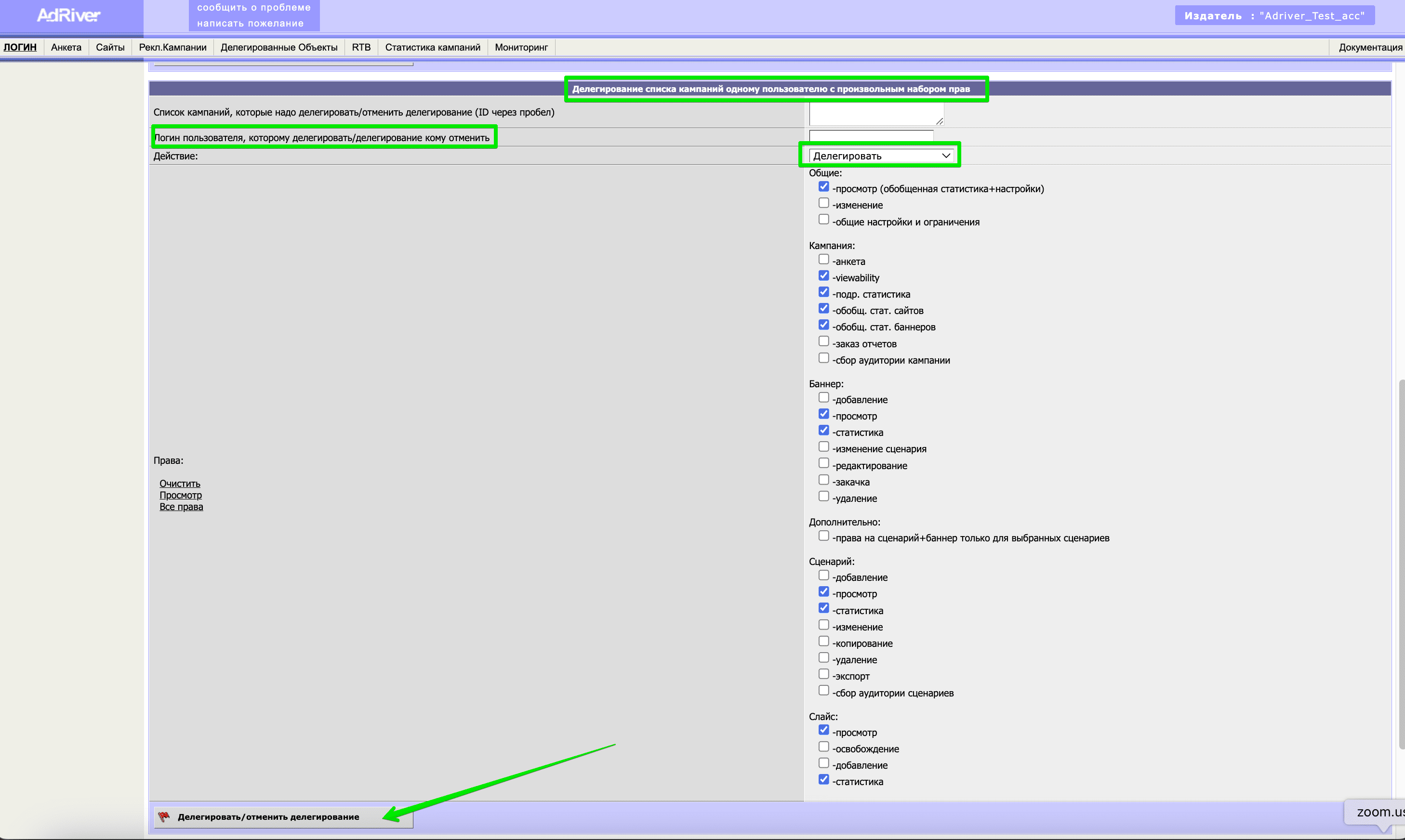Click Делегировать/отменить делегирование button

pyautogui.click(x=284, y=817)
